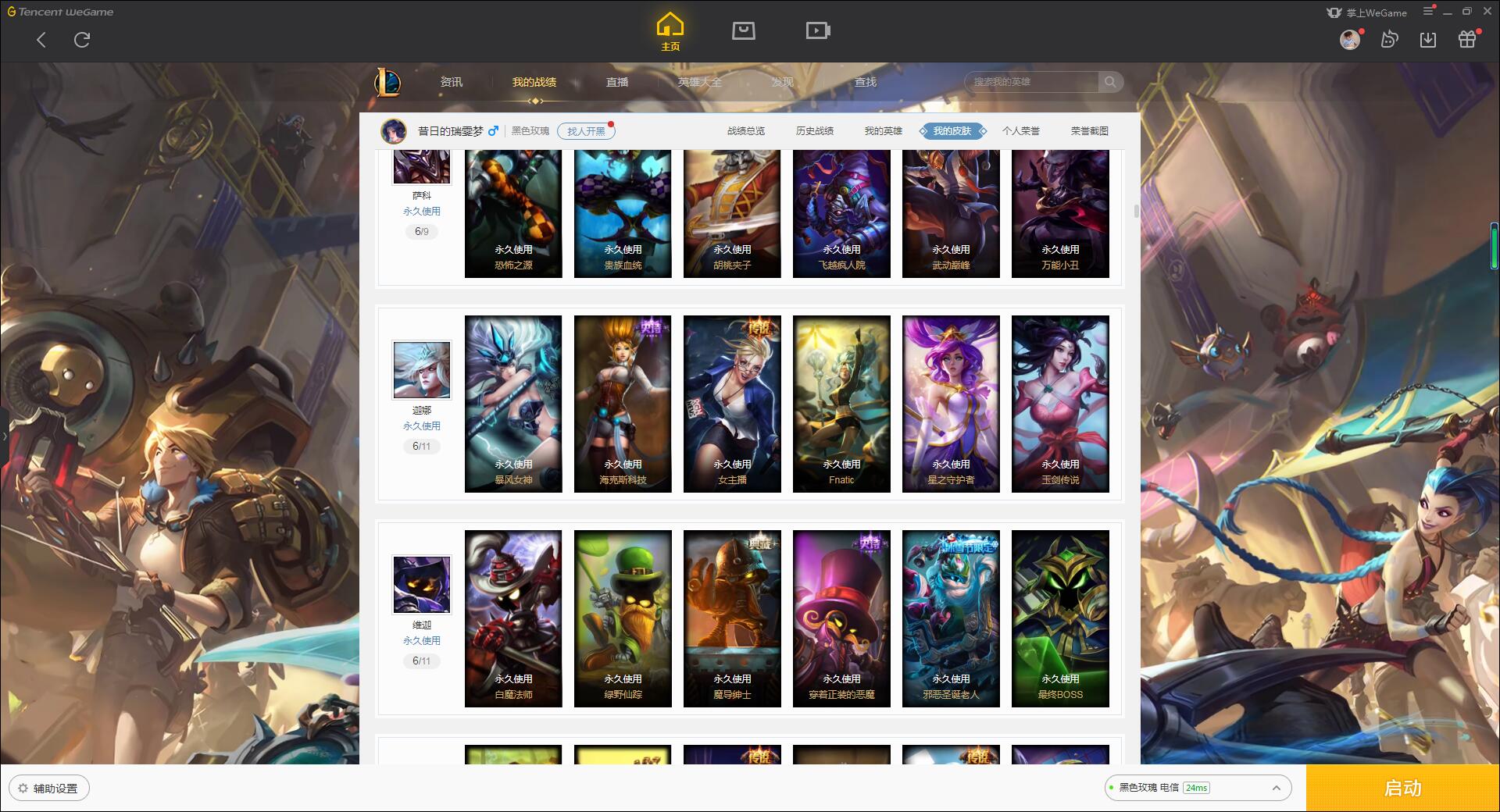The image size is (1500, 812).
Task: Open the 海克斯科技 skin card
Action: point(623,404)
